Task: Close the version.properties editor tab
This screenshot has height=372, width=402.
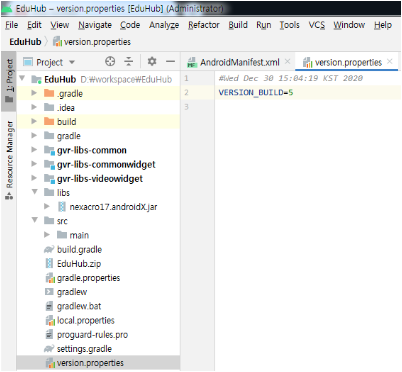Action: 390,61
